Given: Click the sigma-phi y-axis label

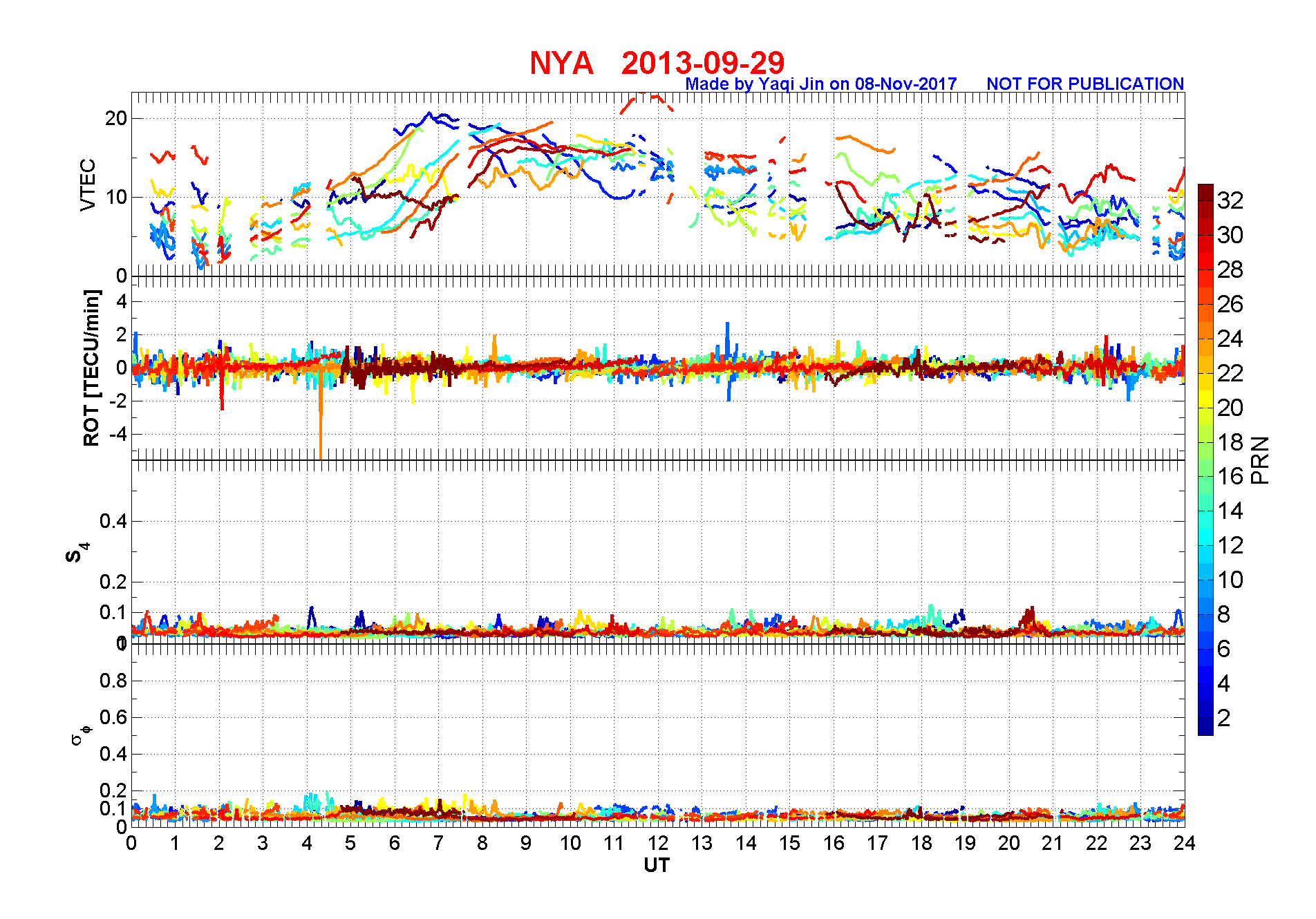Looking at the screenshot, I should (x=80, y=735).
